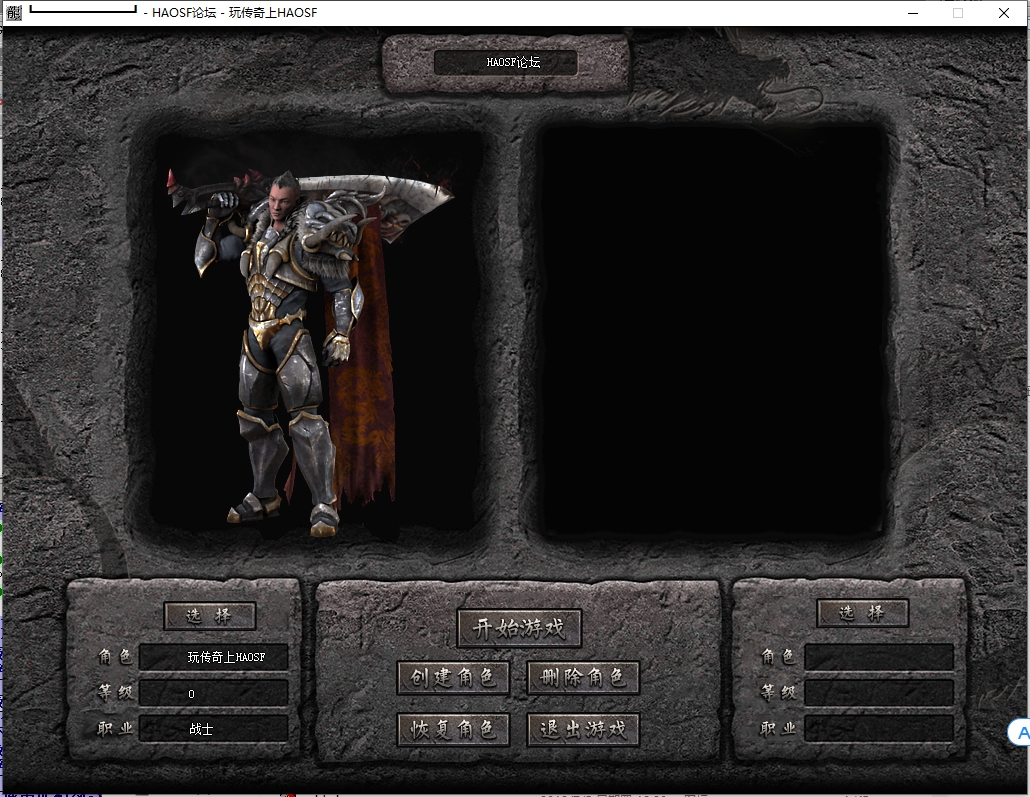Click the 角色 field showing 玩传奇上HAOSF

[x=214, y=657]
